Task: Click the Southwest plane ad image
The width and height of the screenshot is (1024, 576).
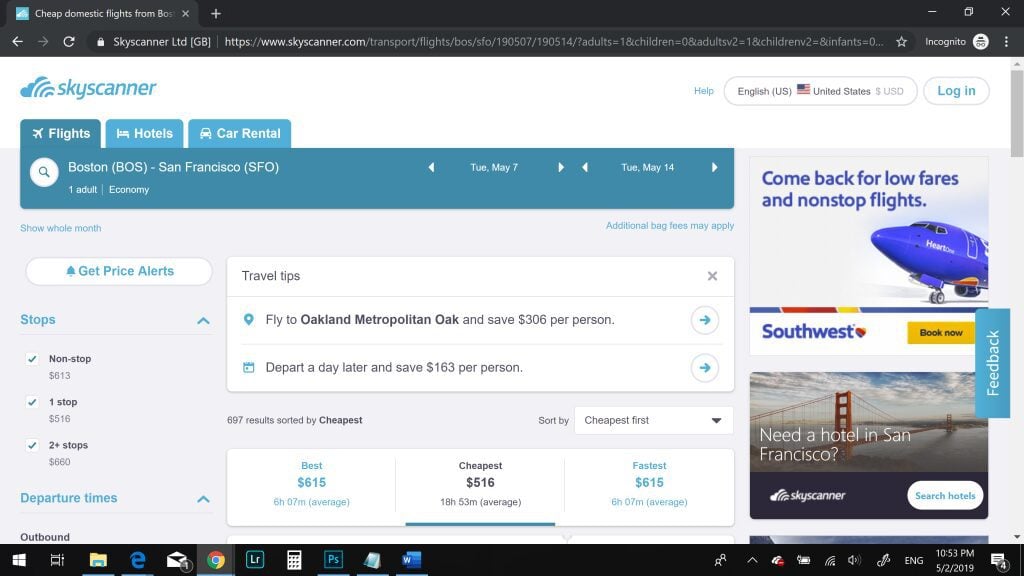Action: click(928, 261)
